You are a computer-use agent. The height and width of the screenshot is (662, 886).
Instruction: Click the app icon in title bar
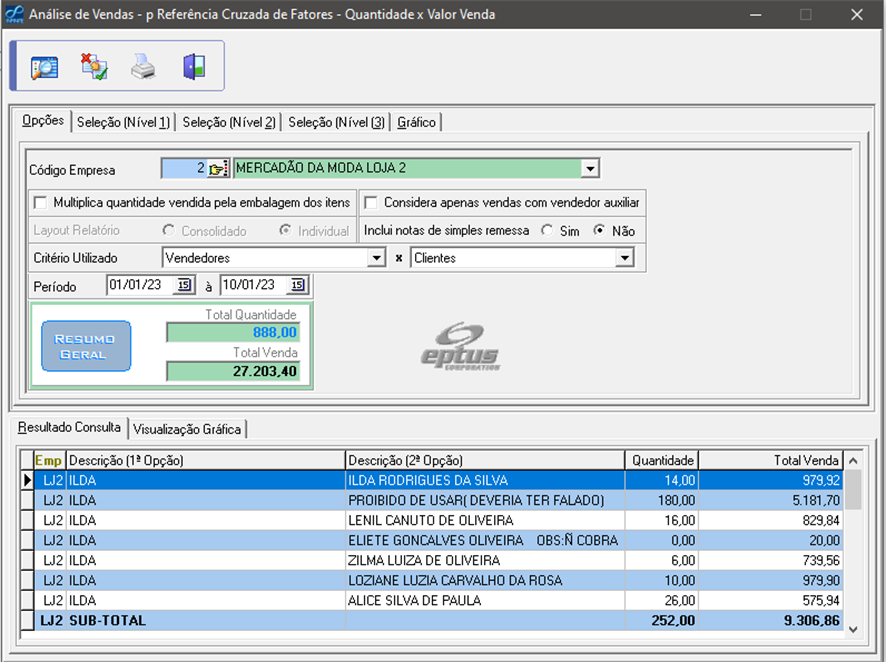(14, 14)
